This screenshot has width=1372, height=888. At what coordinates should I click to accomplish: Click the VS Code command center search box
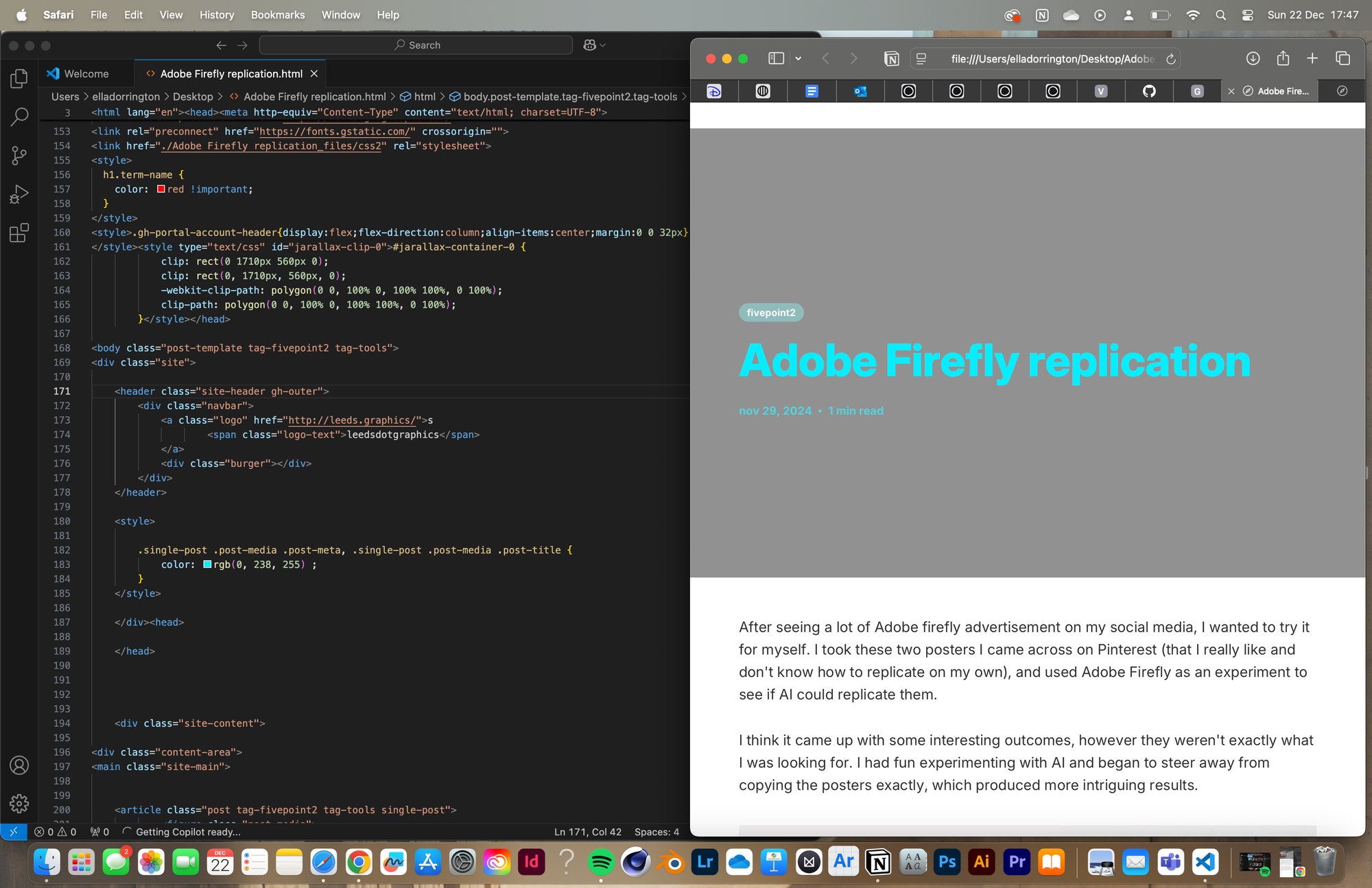(x=416, y=45)
